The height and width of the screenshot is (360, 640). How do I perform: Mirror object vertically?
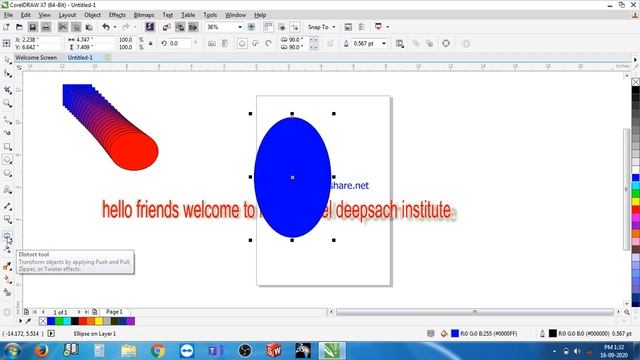[225, 43]
